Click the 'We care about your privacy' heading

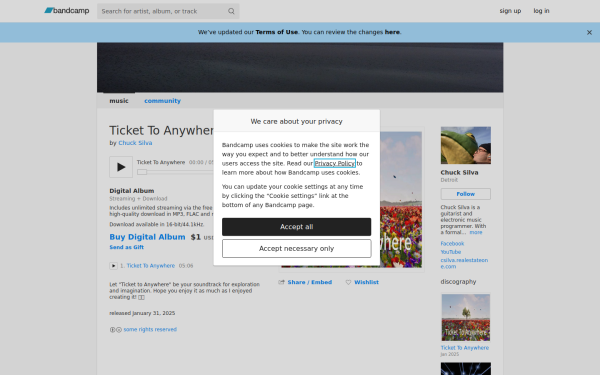pyautogui.click(x=297, y=121)
